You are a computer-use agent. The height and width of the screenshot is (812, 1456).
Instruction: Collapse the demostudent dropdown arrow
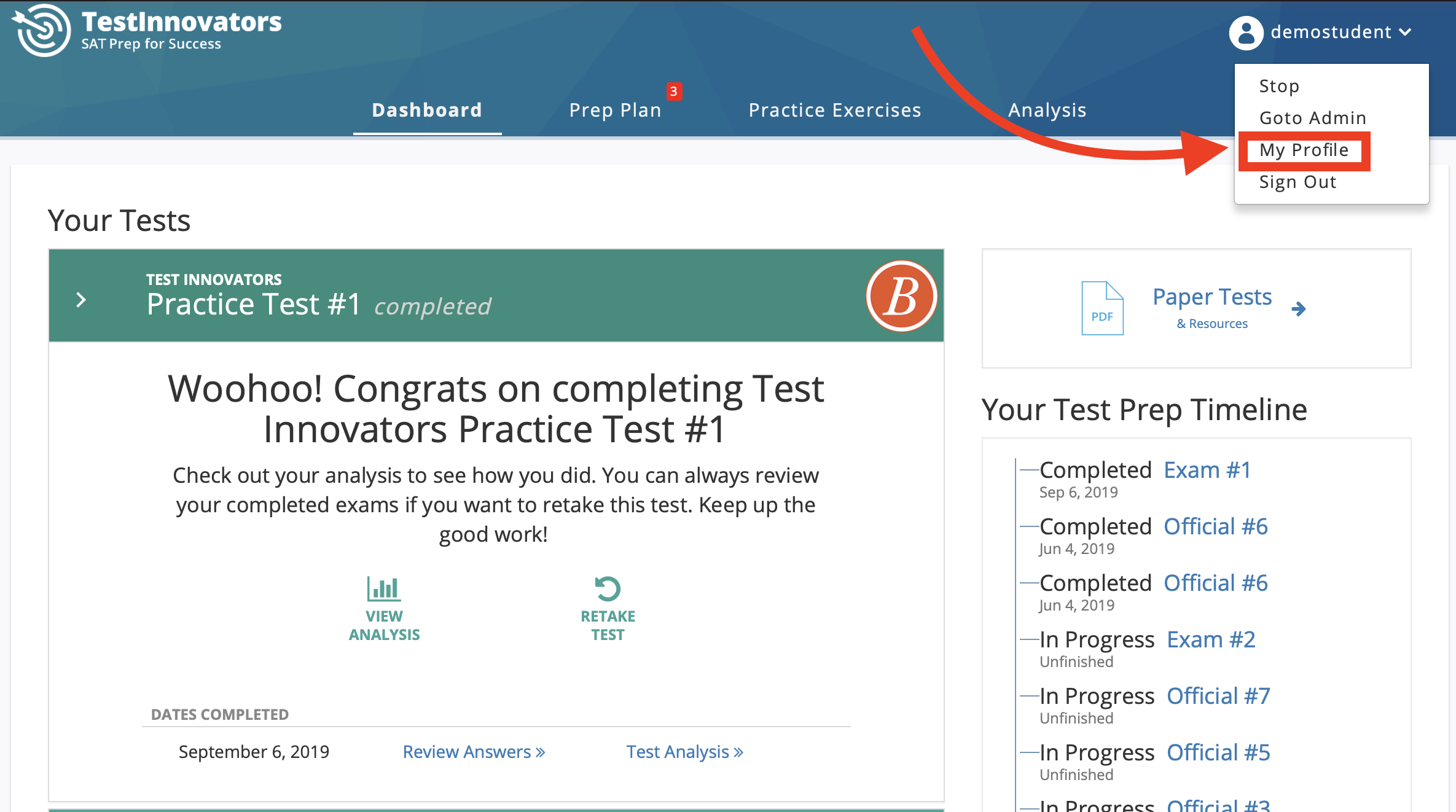[1405, 33]
